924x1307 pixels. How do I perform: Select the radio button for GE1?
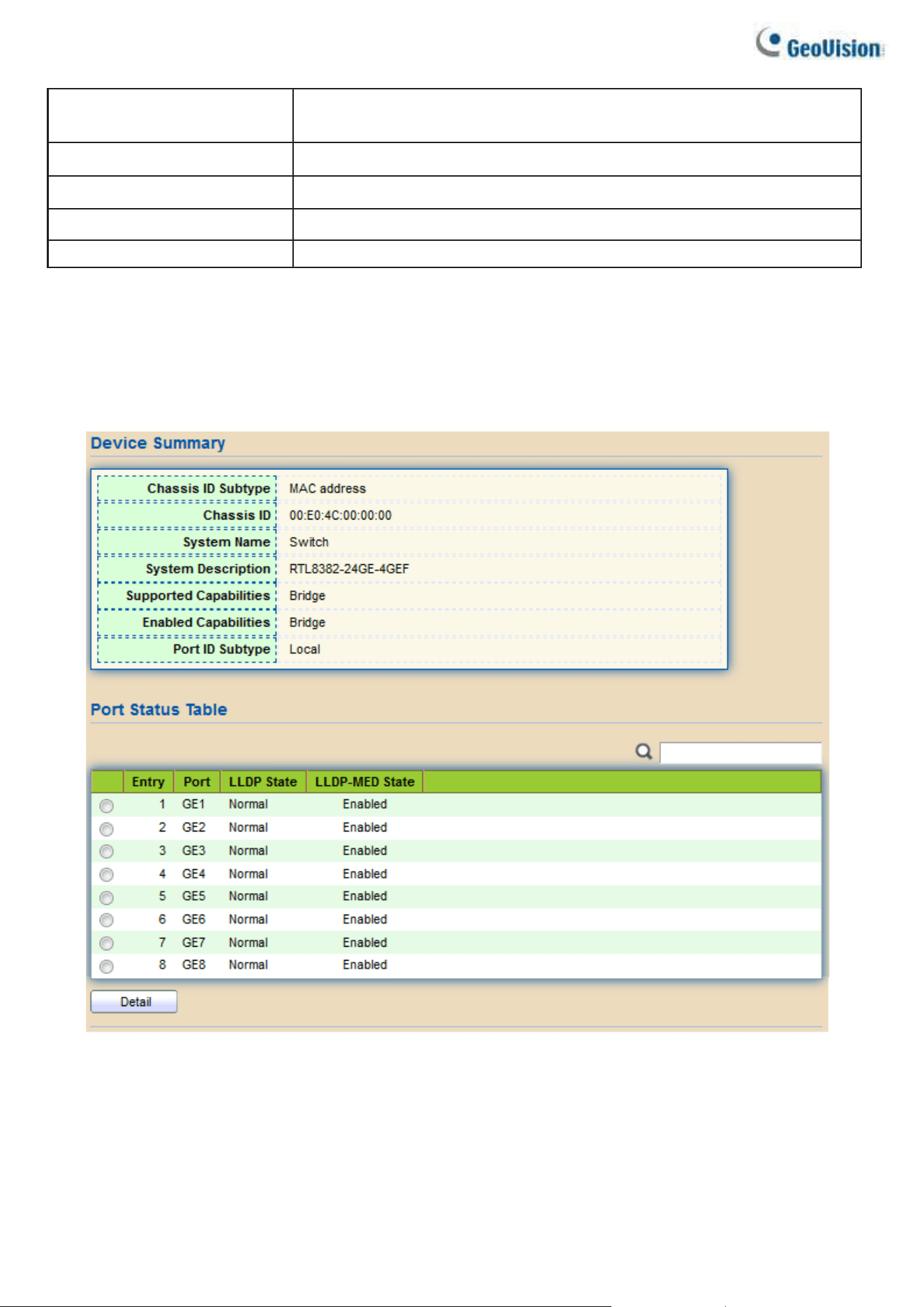tap(107, 806)
